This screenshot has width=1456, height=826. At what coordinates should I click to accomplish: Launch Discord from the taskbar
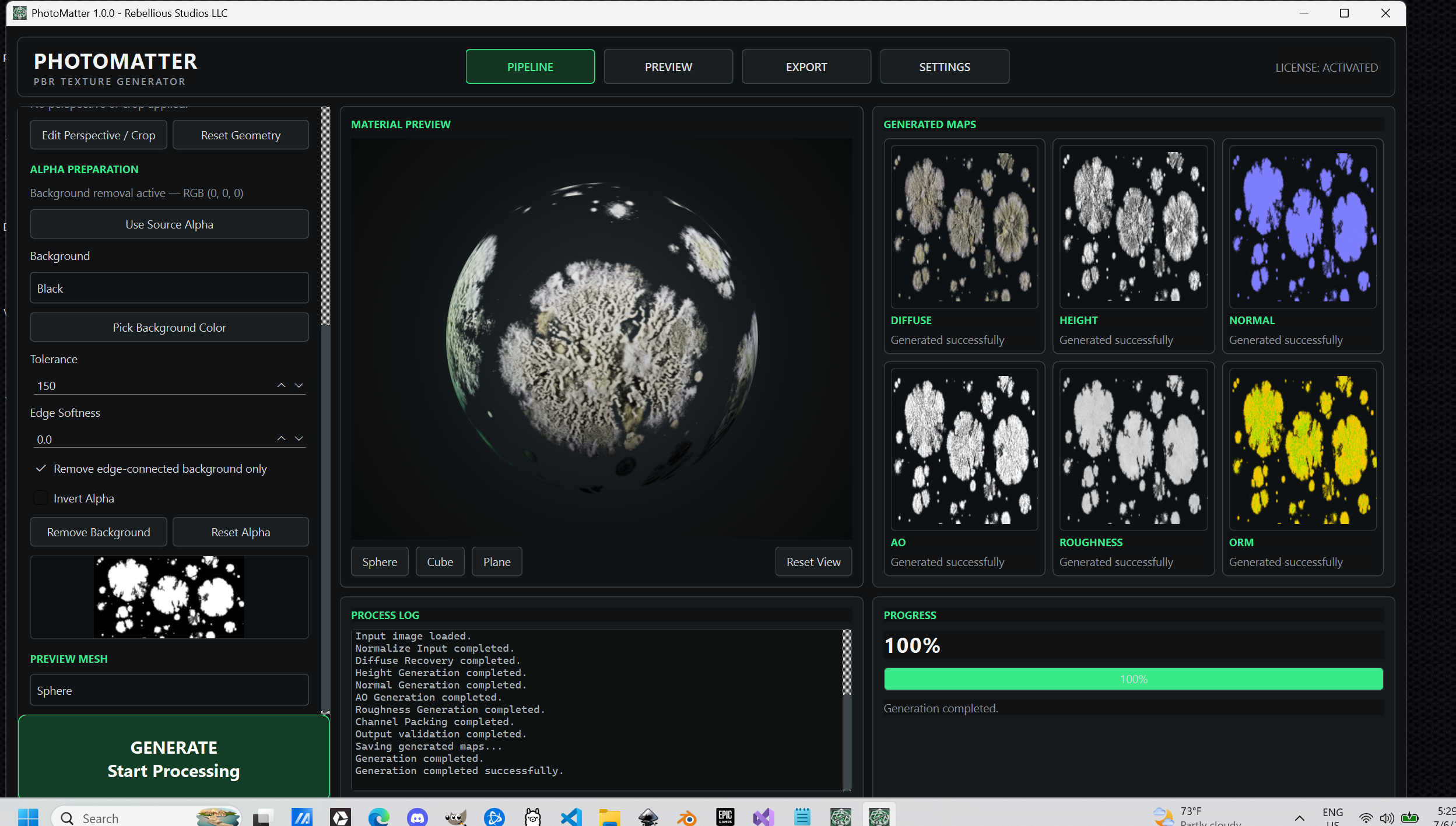pyautogui.click(x=417, y=817)
